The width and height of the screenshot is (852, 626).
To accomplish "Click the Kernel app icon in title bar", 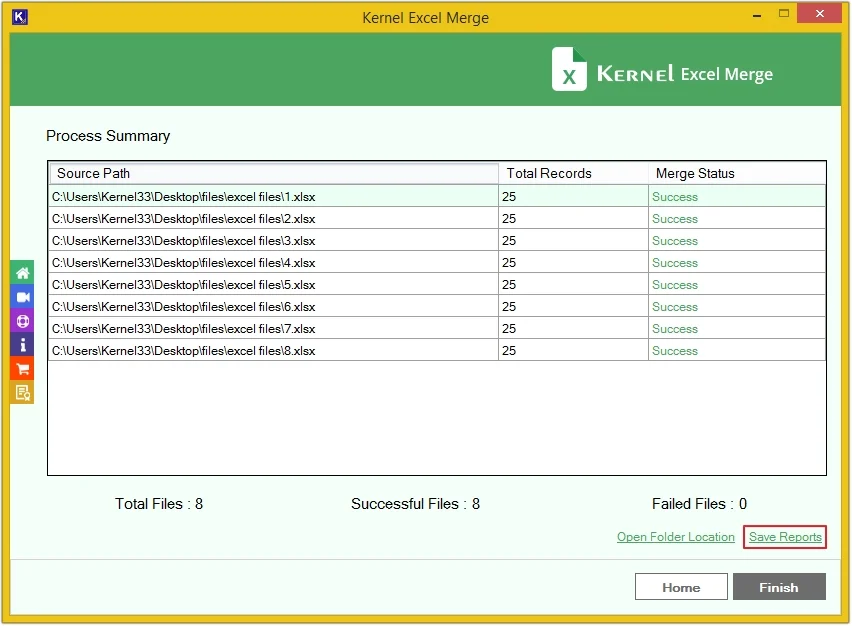I will (x=20, y=17).
